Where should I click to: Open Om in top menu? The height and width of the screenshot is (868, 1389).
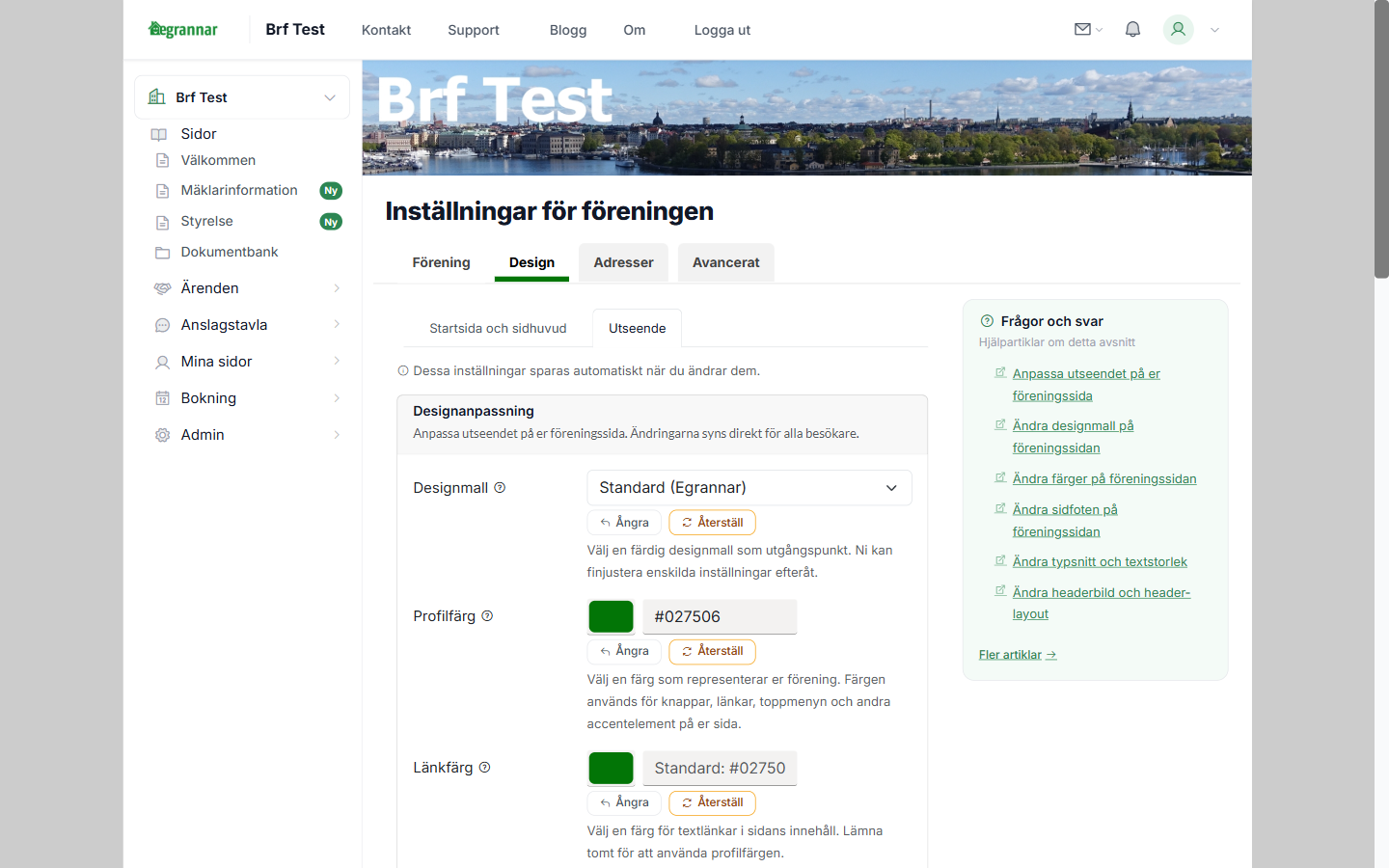coord(634,30)
